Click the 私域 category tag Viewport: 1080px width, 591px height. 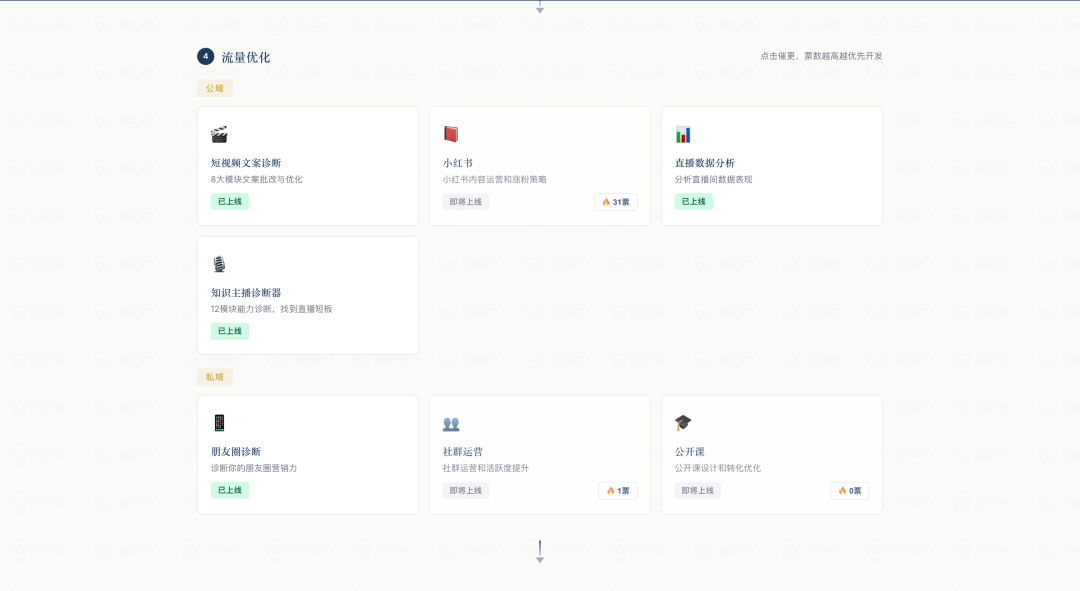pos(215,377)
